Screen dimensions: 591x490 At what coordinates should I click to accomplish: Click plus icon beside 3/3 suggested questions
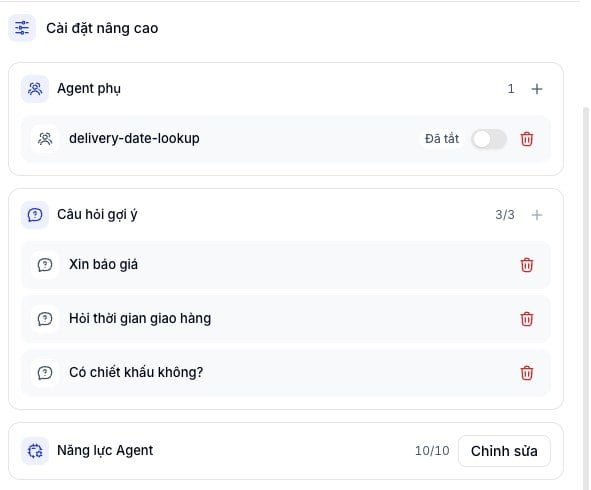(537, 215)
